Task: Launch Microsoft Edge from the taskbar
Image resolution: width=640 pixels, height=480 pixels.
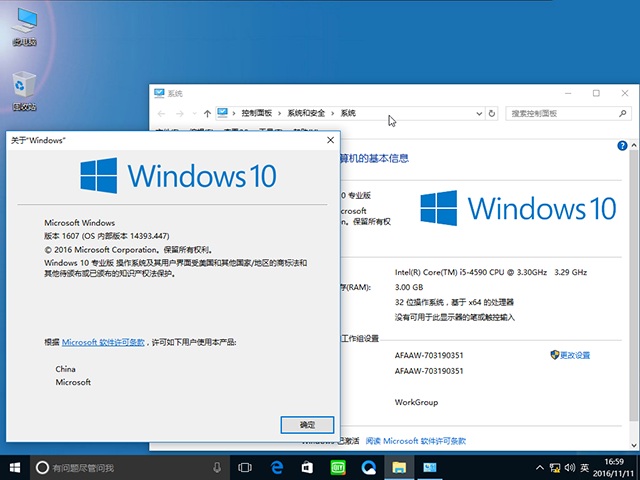Action: pos(277,467)
